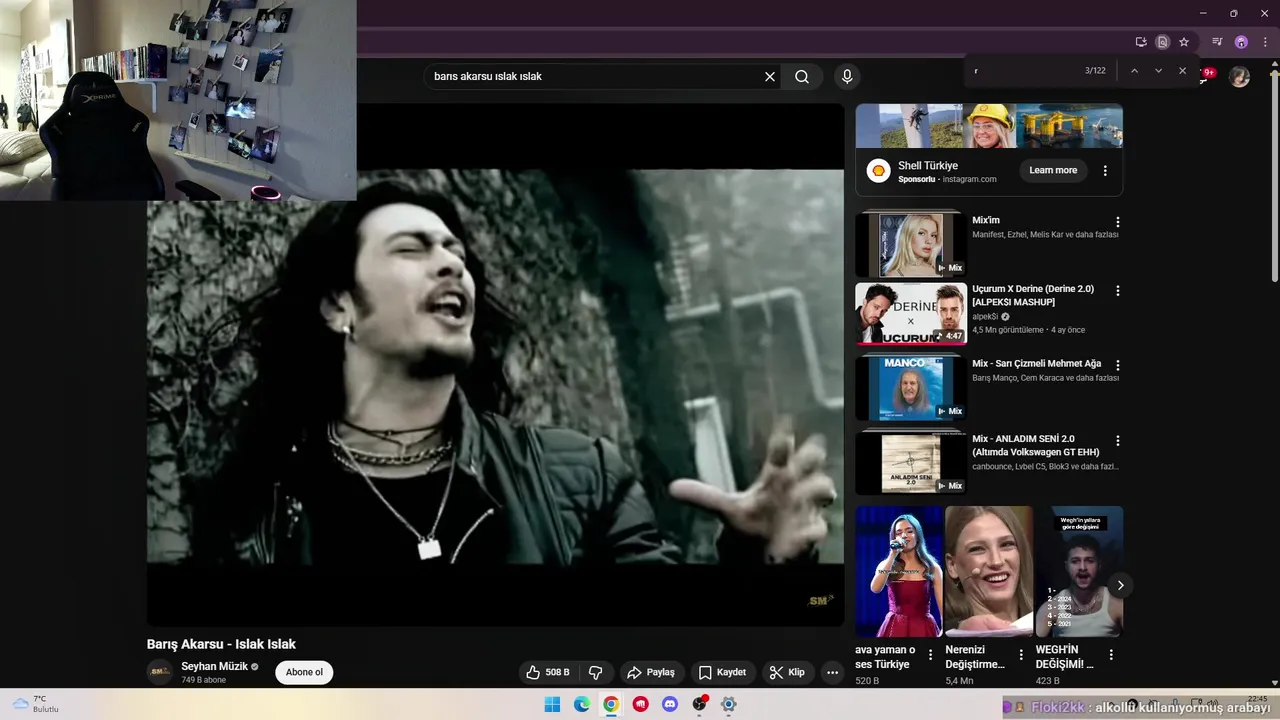This screenshot has width=1280, height=720.
Task: Close the find-in-page bar
Action: [1182, 71]
